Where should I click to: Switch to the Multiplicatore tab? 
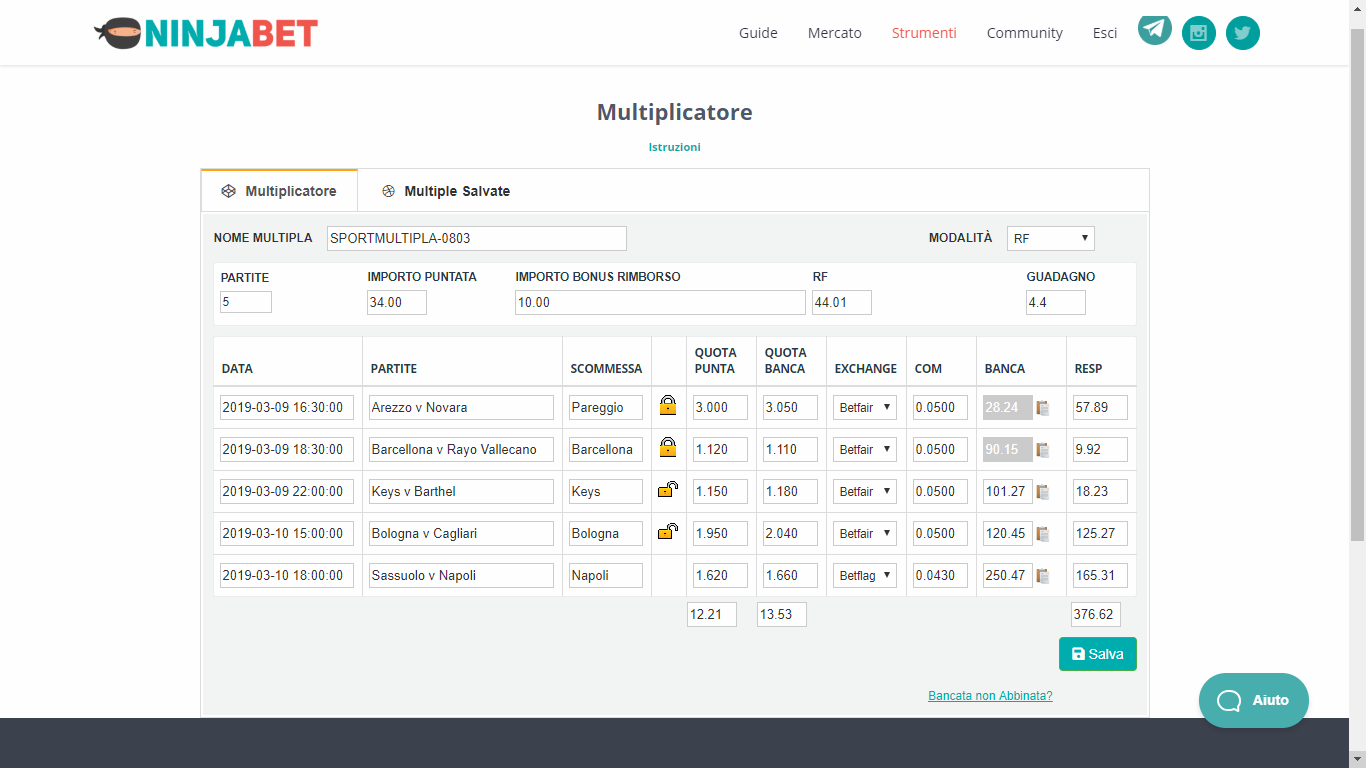pyautogui.click(x=279, y=191)
